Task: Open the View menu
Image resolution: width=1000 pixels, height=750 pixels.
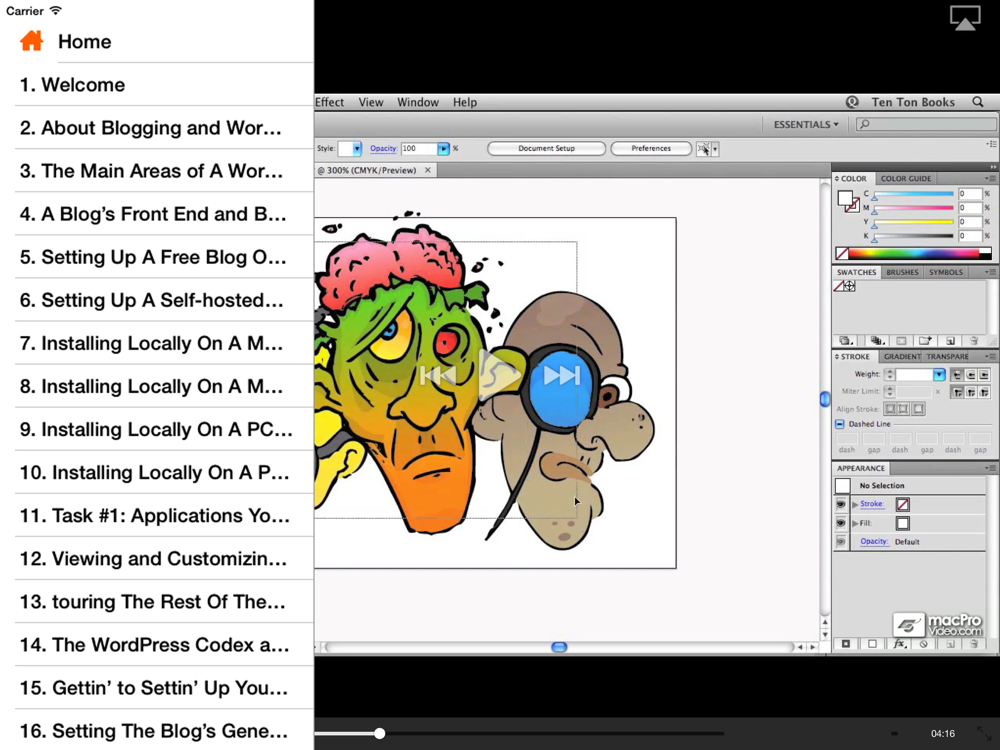Action: (x=371, y=102)
